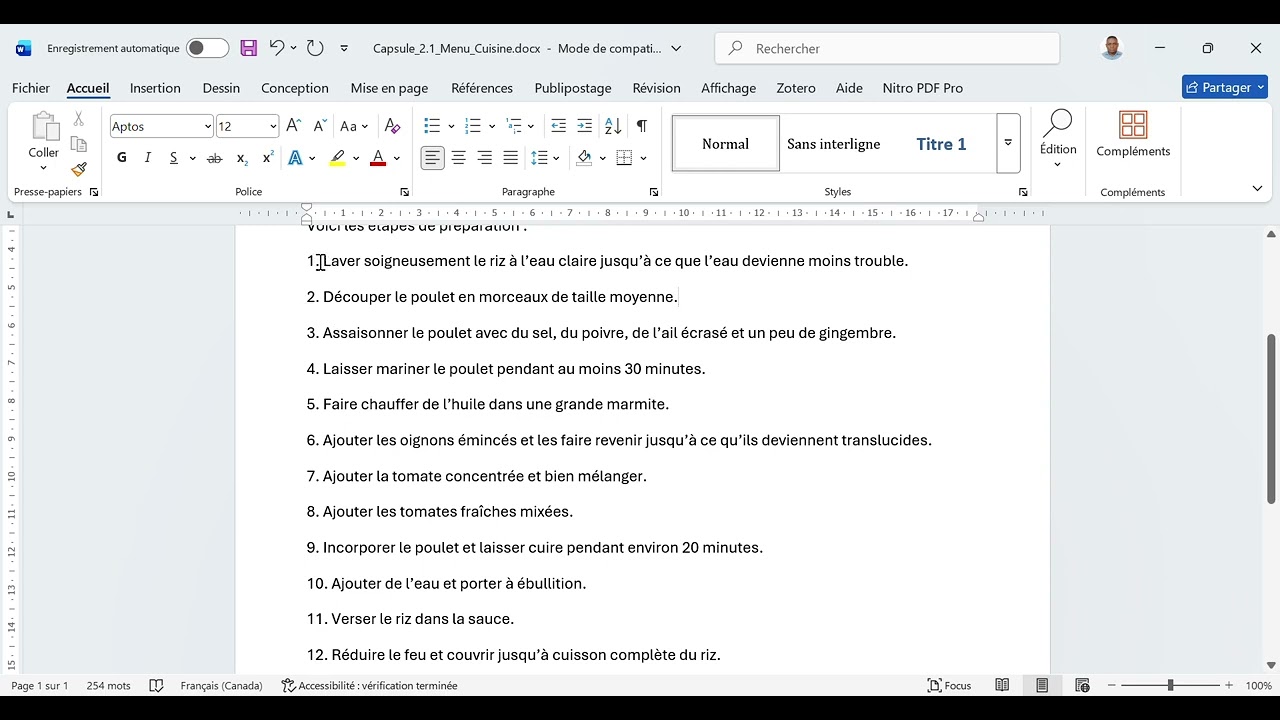Click the Partager button
Viewport: 1280px width, 720px height.
point(1225,88)
